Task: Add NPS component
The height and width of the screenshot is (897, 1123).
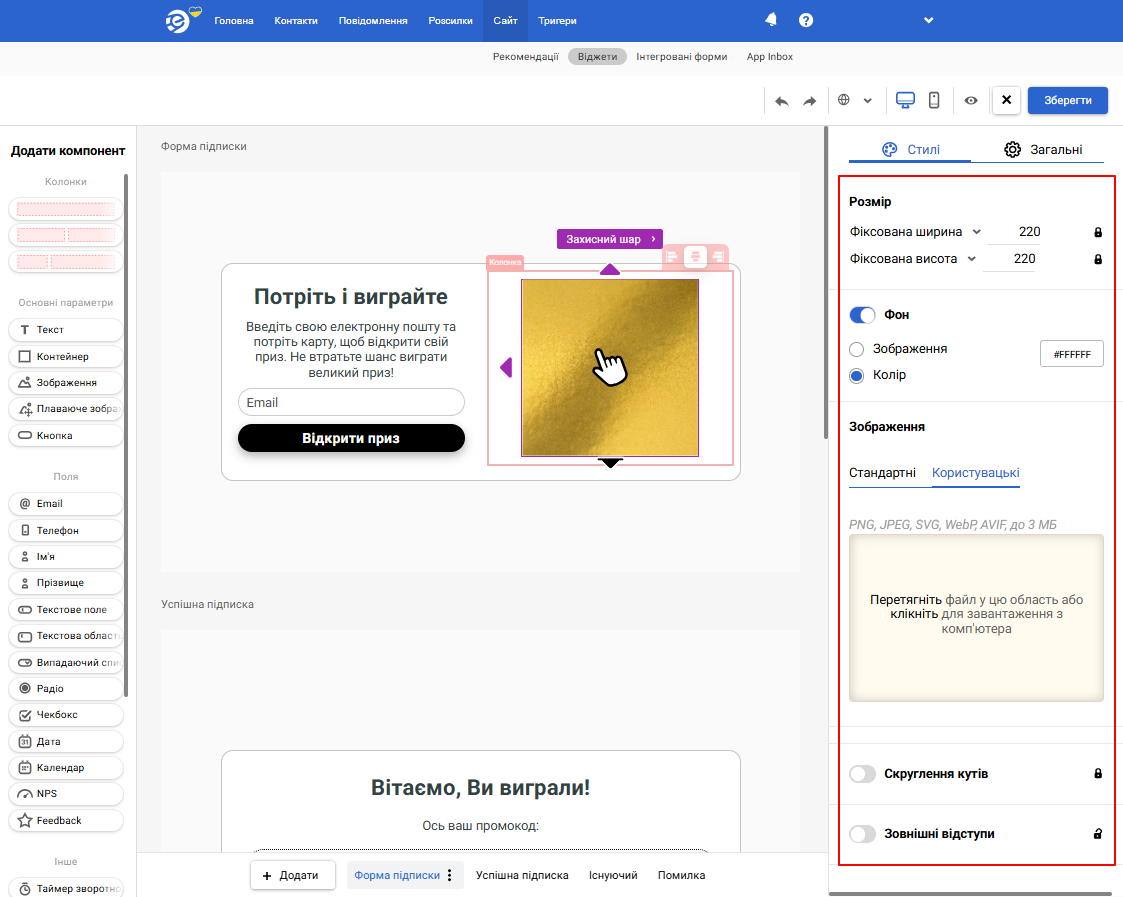Action: click(x=66, y=794)
